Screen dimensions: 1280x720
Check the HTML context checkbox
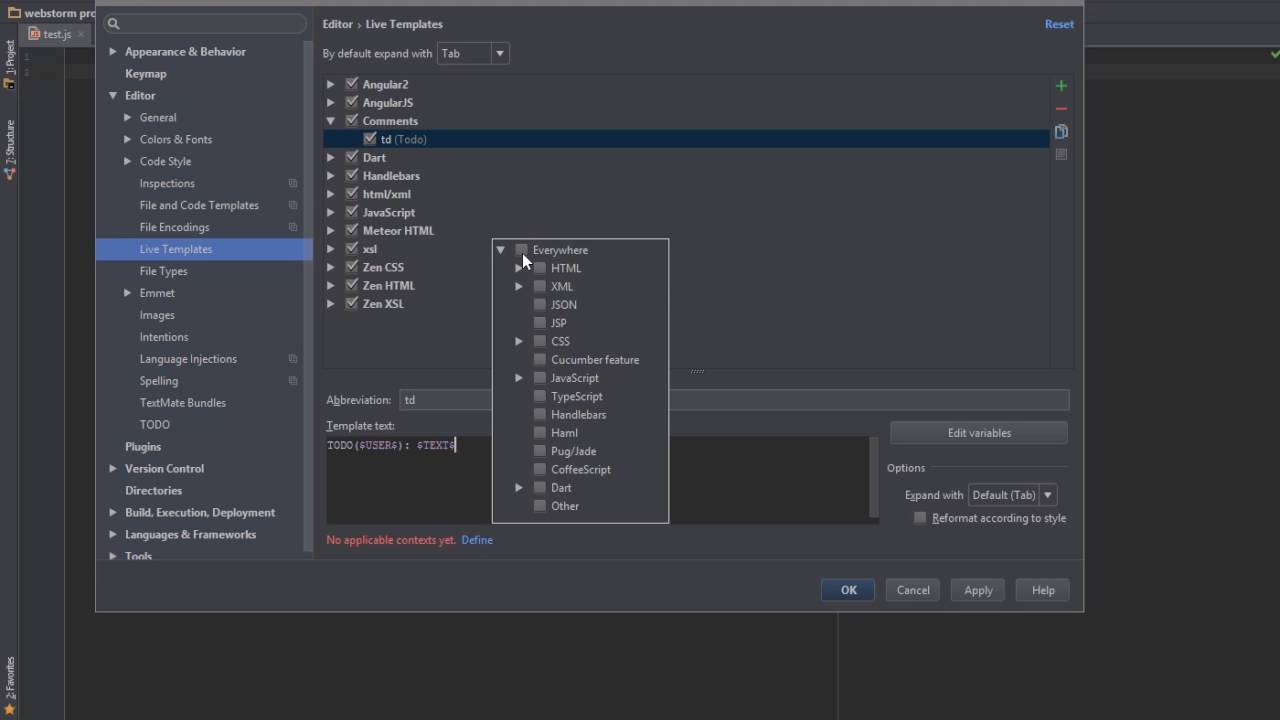point(540,268)
